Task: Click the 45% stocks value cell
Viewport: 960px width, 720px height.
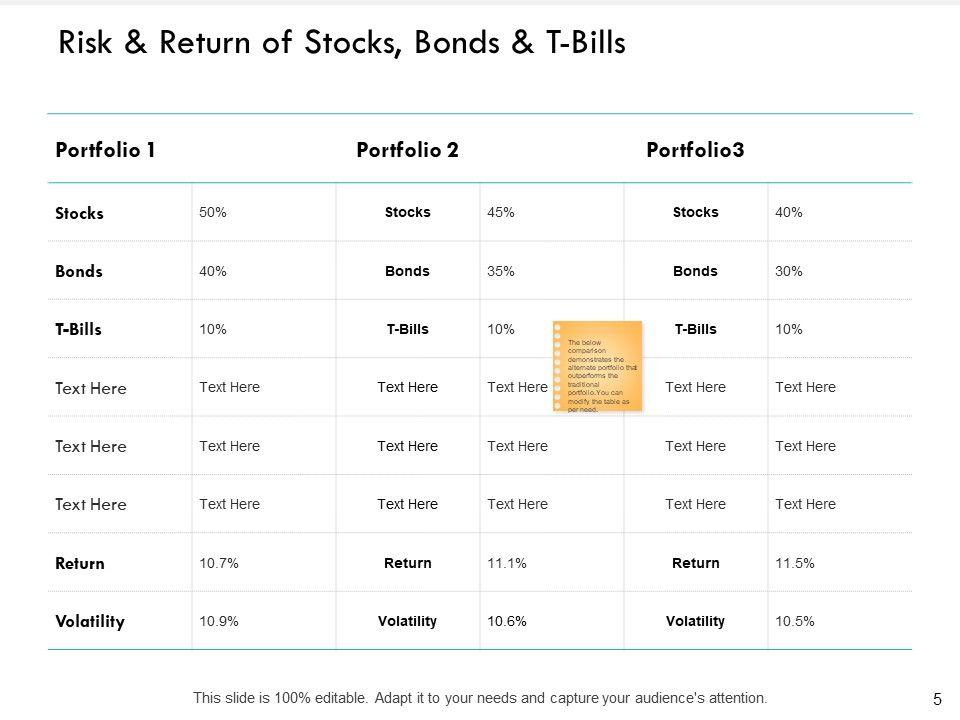Action: [x=501, y=212]
